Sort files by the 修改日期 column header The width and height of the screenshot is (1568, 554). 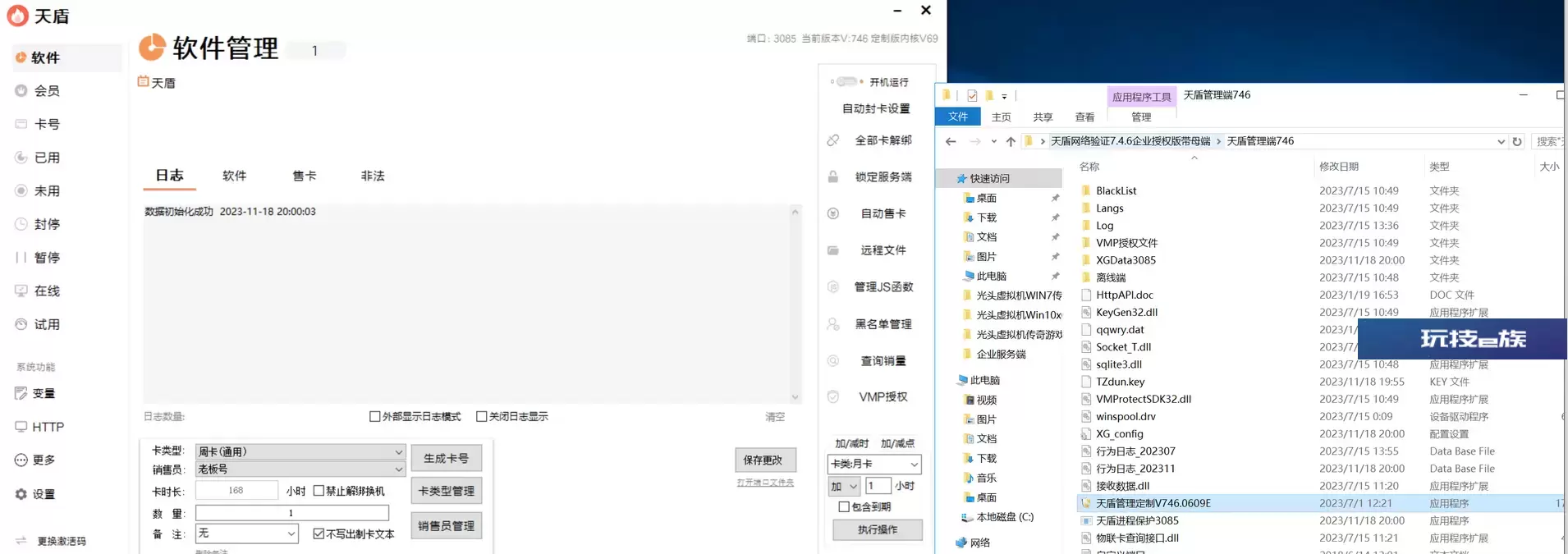pyautogui.click(x=1339, y=167)
